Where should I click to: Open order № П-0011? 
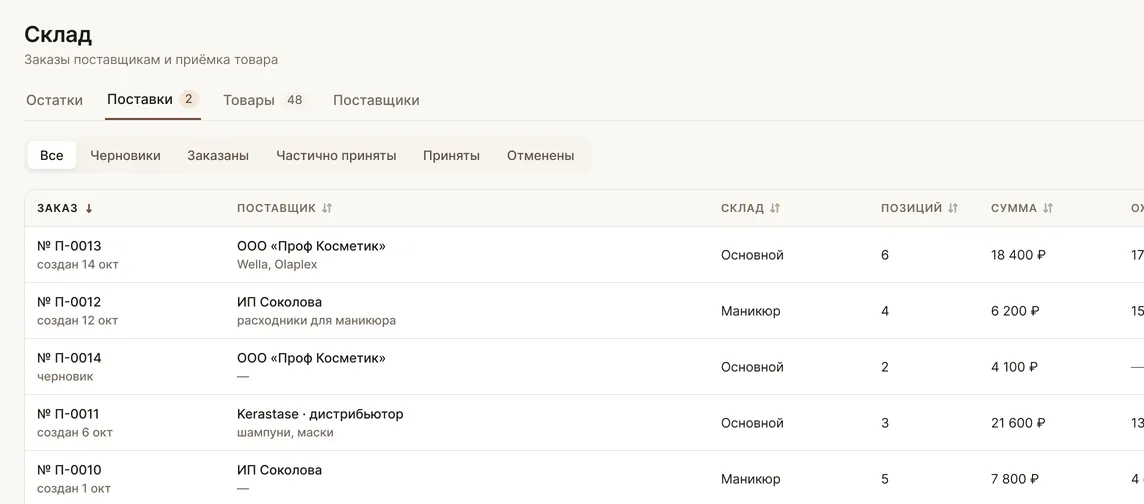click(x=68, y=414)
